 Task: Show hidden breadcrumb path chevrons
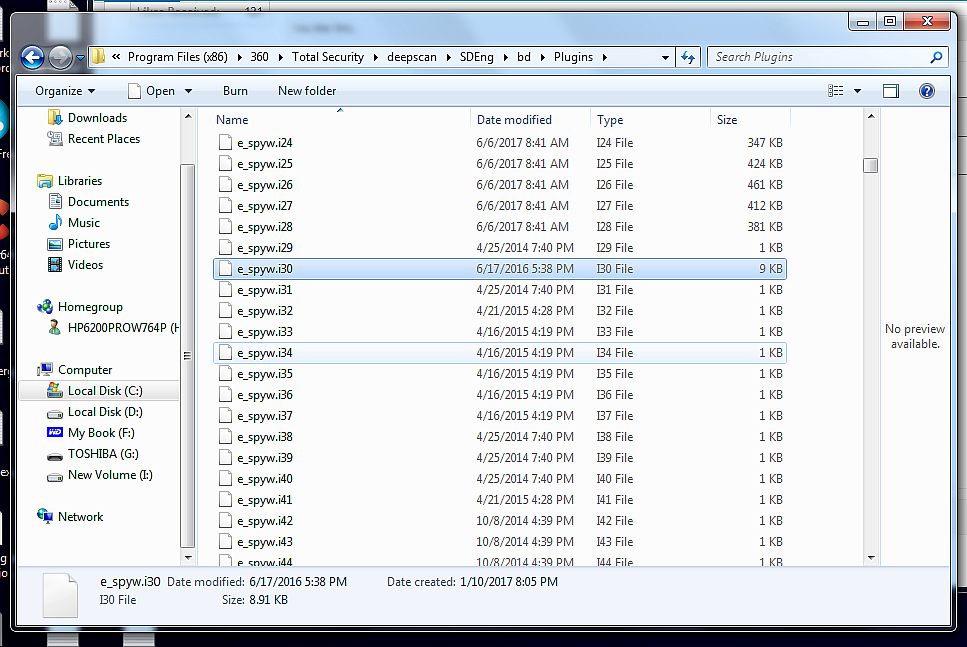116,57
